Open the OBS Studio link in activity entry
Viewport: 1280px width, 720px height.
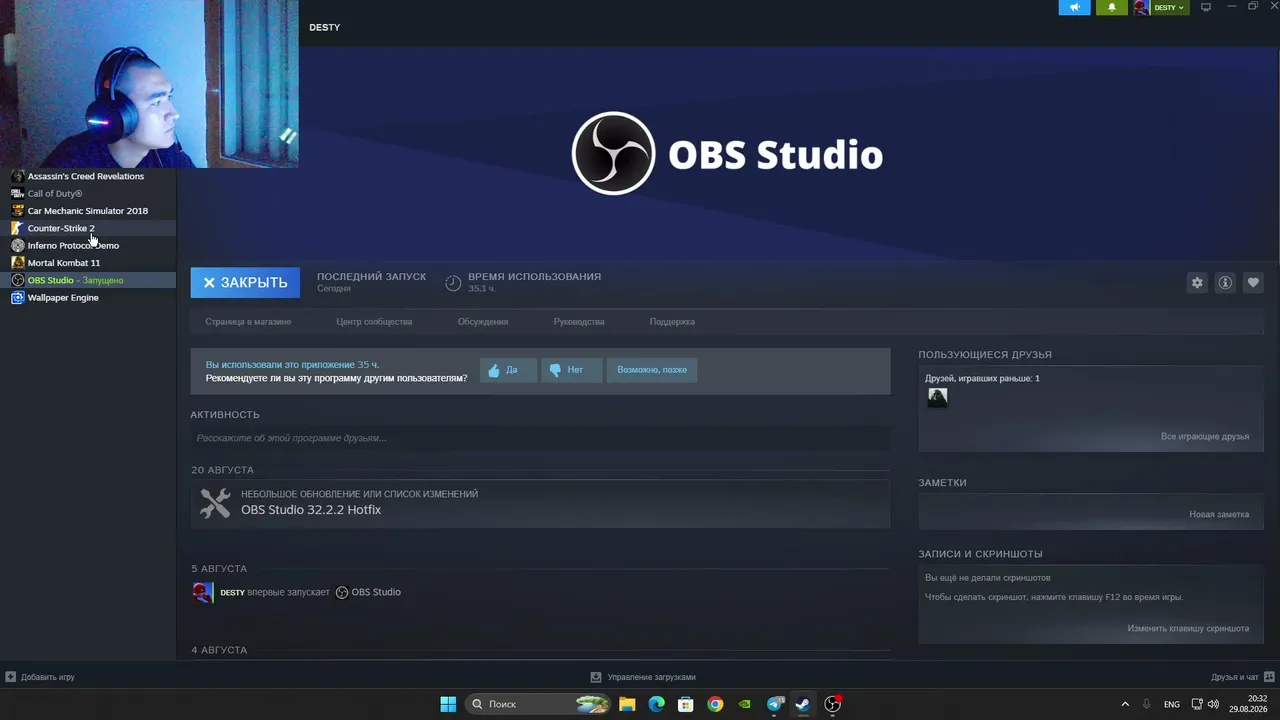tap(376, 592)
